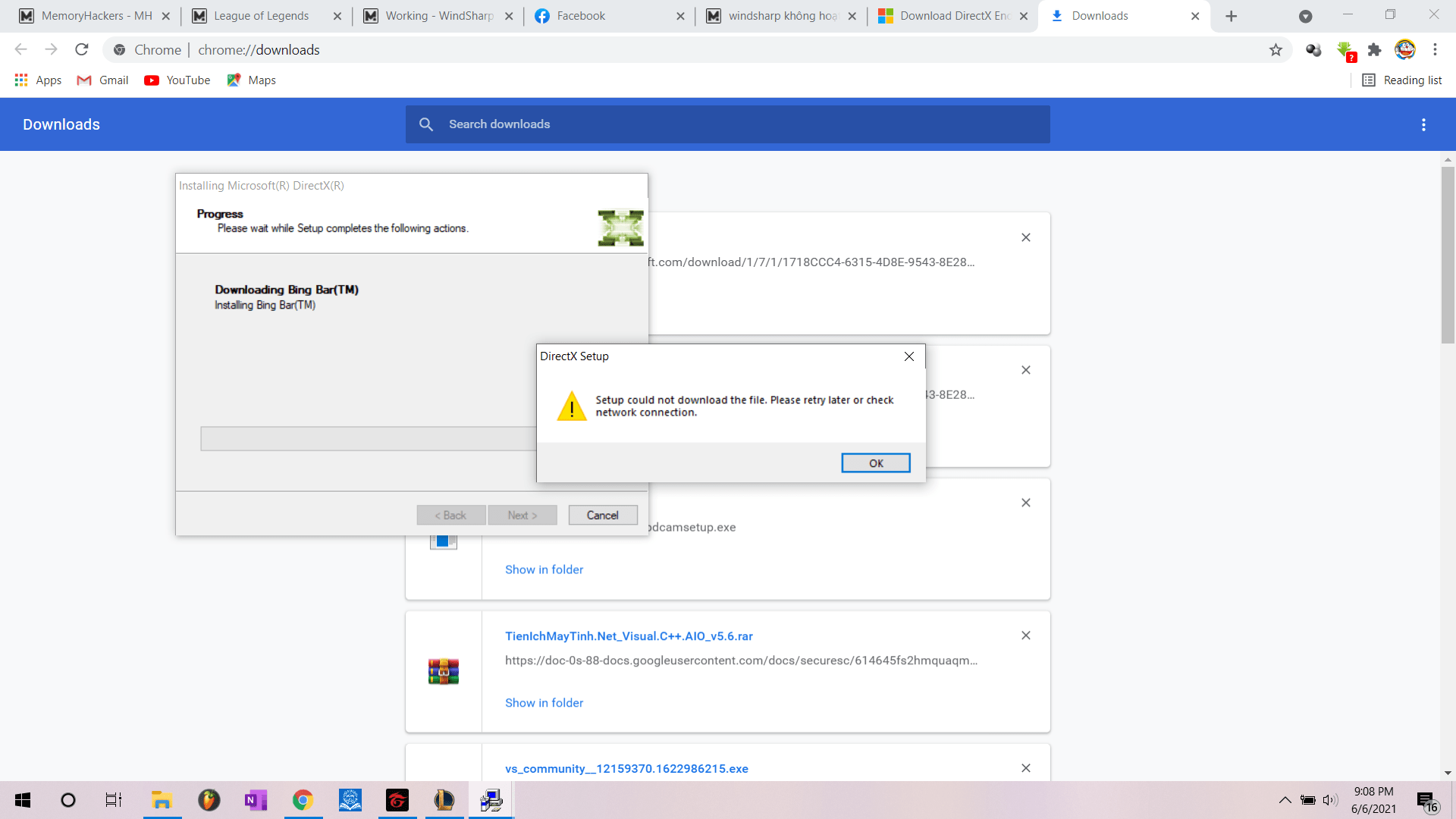Viewport: 1456px width, 819px height.
Task: Click the installer progress bar
Action: pyautogui.click(x=369, y=438)
